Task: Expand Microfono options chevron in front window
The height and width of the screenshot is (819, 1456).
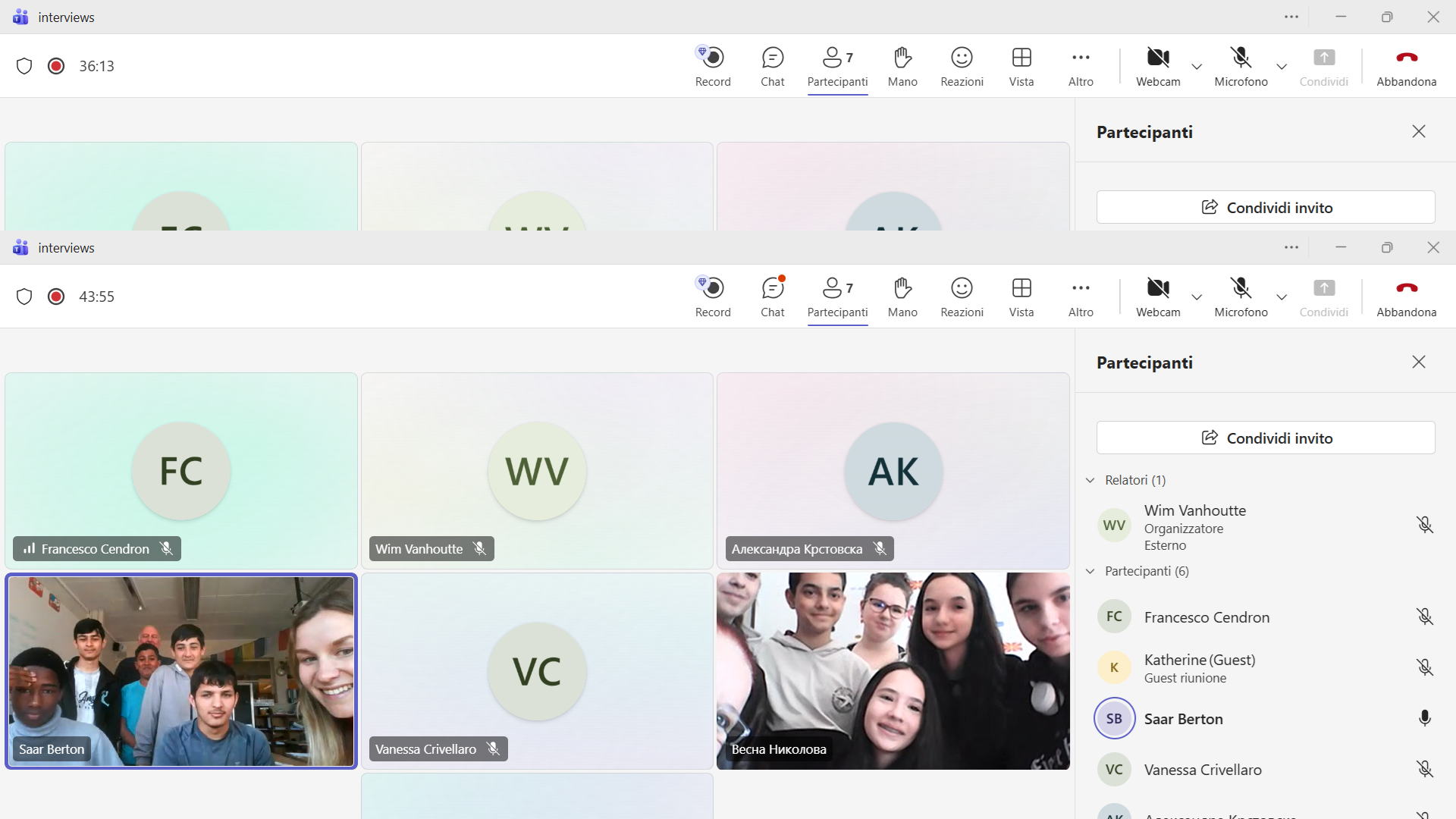Action: [1282, 297]
